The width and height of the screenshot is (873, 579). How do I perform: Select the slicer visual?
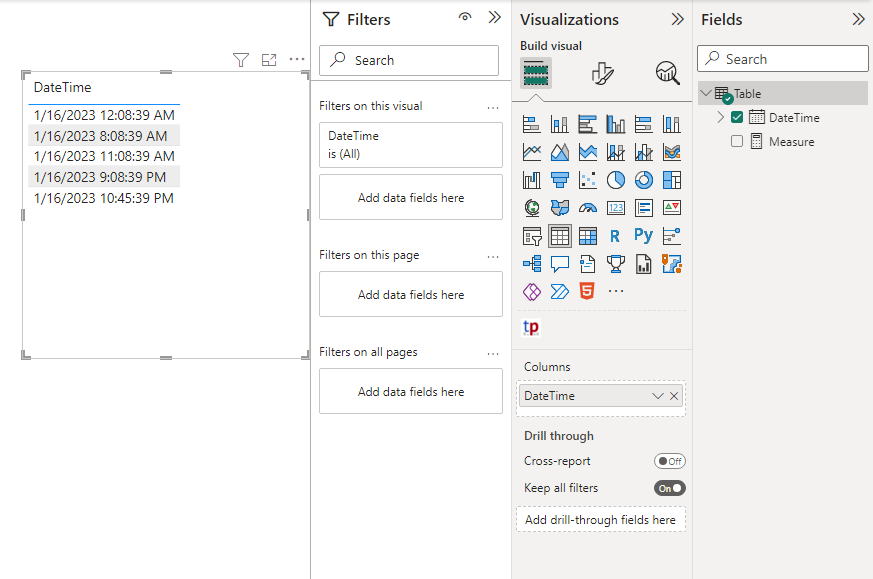[532, 236]
